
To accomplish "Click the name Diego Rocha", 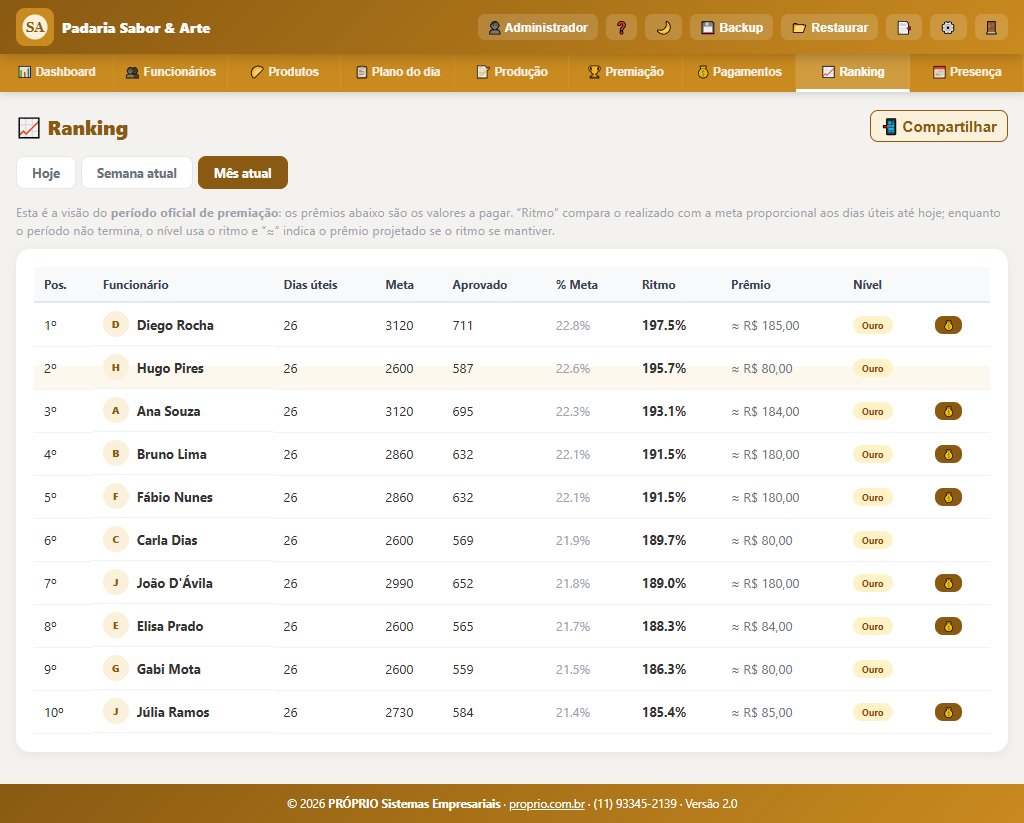I will [175, 325].
